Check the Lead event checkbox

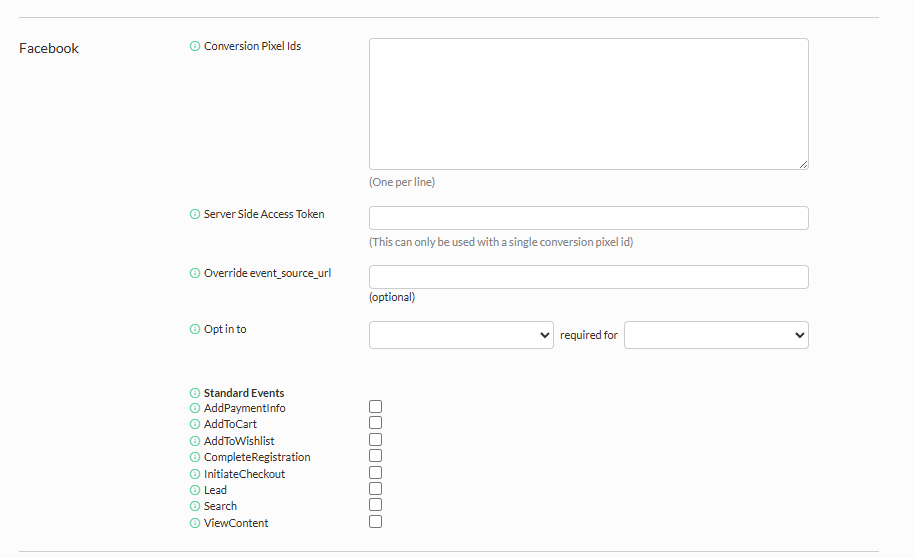375,489
